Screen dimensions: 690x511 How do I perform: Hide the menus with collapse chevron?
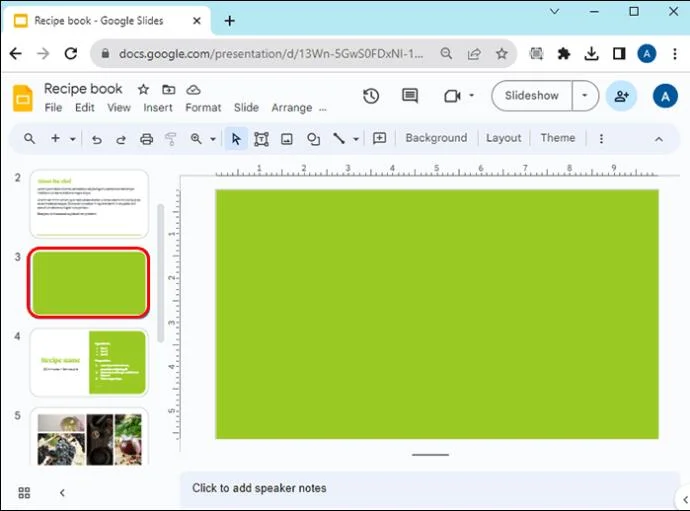point(658,139)
